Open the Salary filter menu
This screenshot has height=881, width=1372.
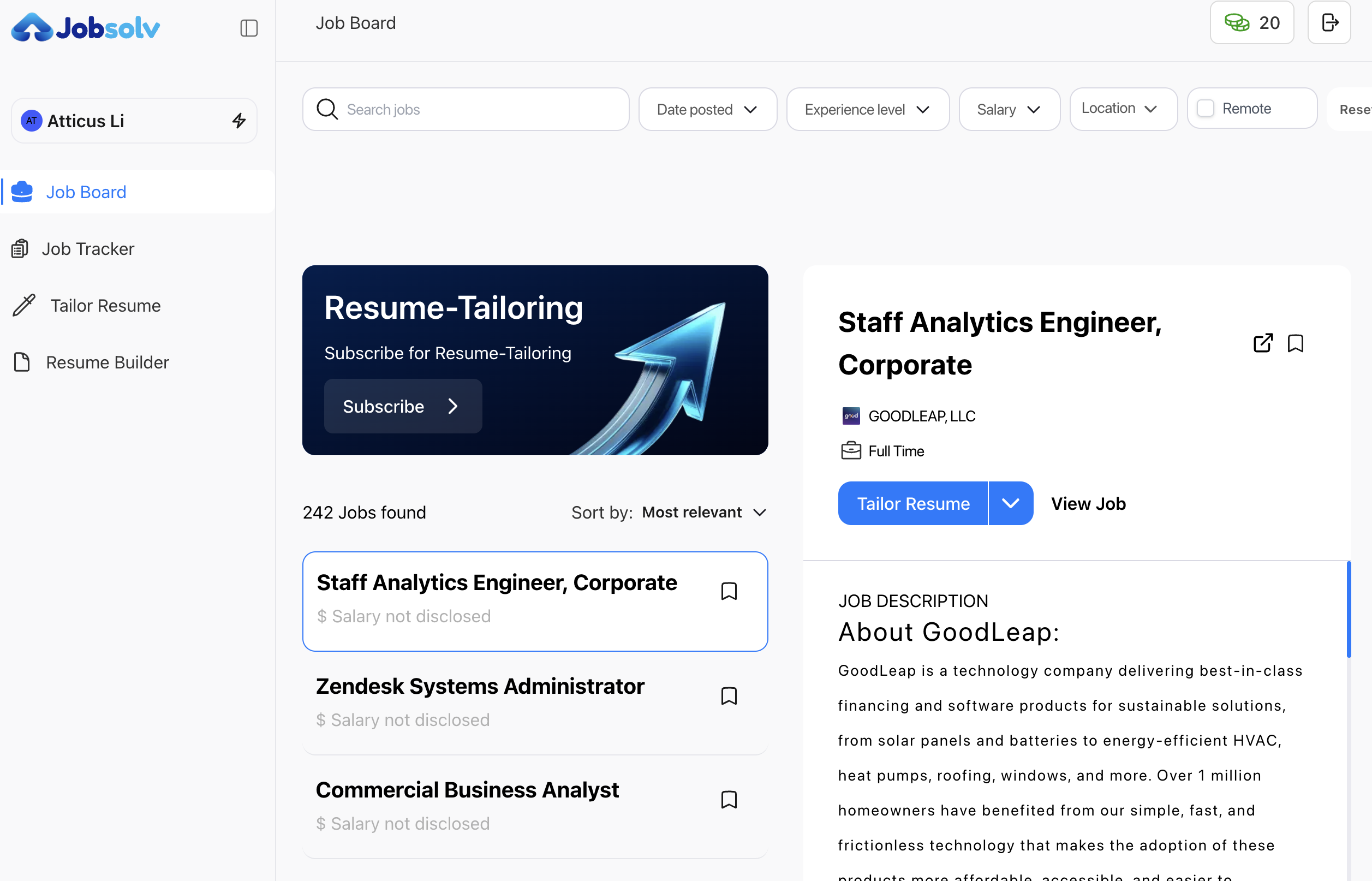pyautogui.click(x=1009, y=109)
